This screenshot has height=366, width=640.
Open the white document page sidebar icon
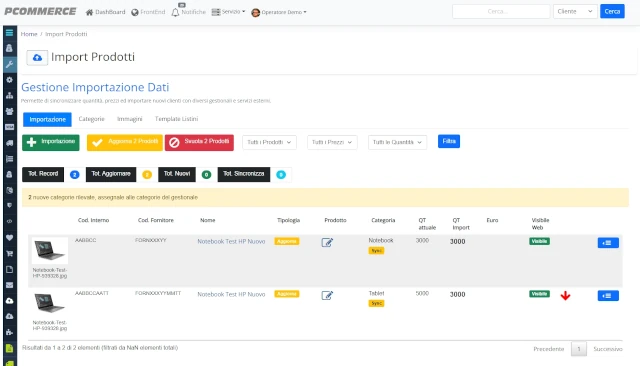9,269
